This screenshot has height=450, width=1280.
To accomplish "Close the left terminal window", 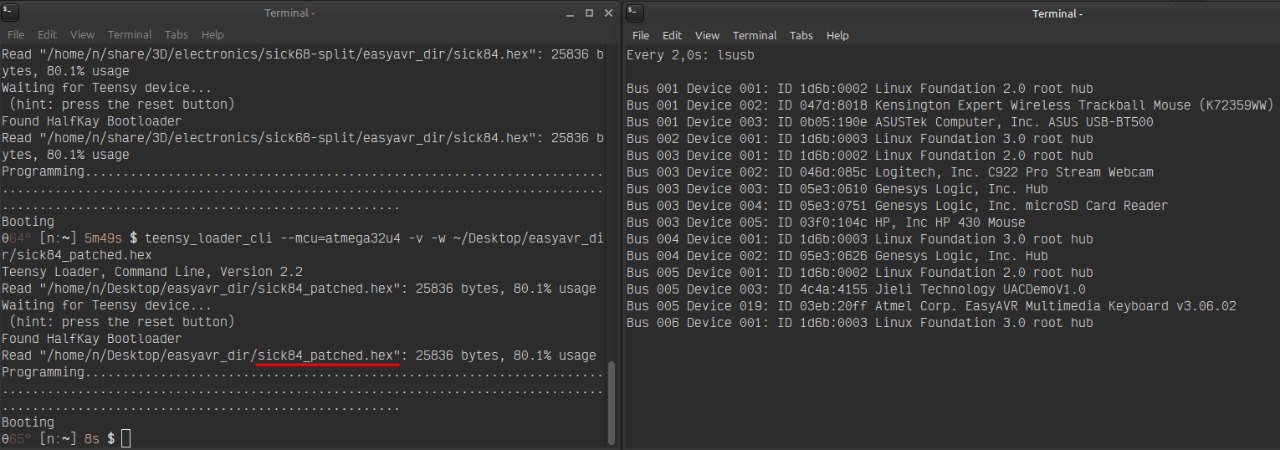I will tap(607, 13).
